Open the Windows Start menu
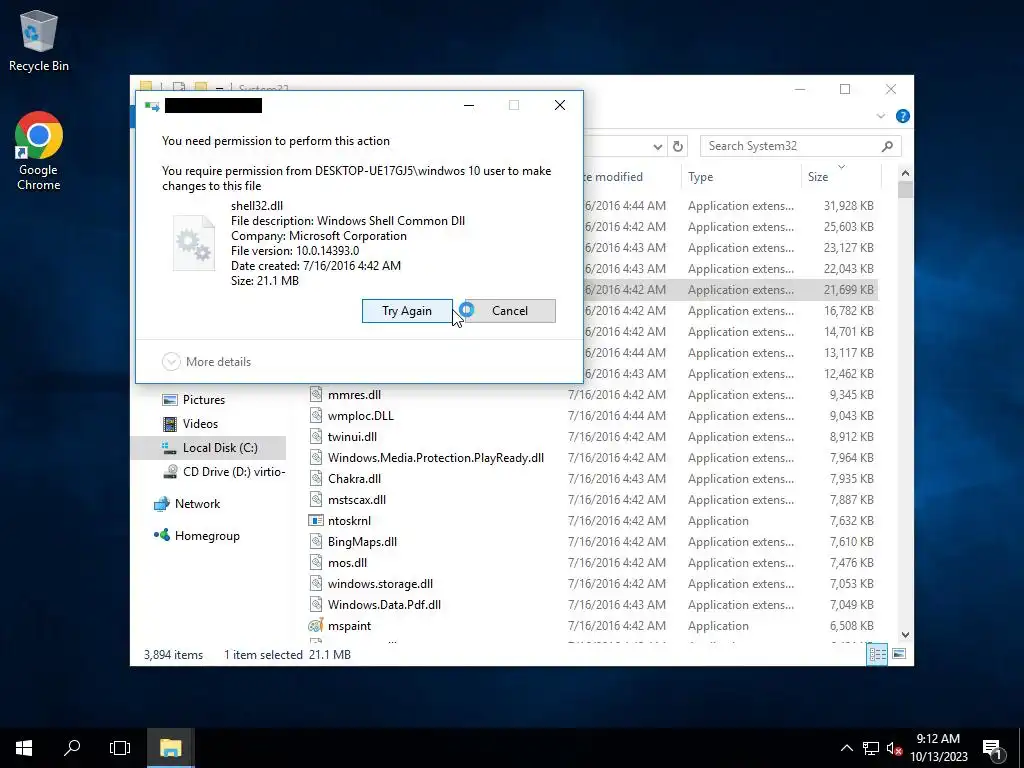Viewport: 1024px width, 768px height. tap(24, 748)
